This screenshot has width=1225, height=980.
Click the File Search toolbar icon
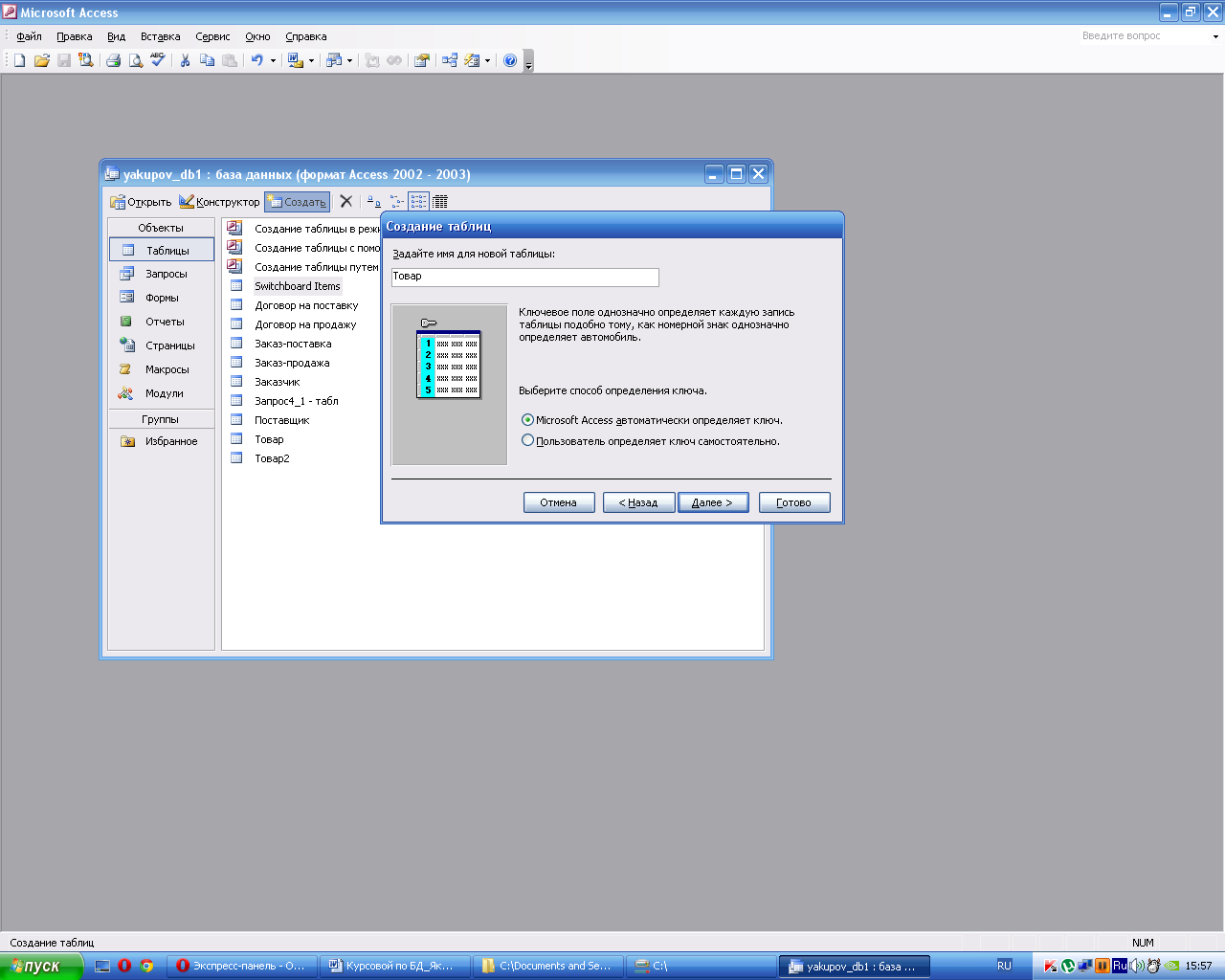86,60
